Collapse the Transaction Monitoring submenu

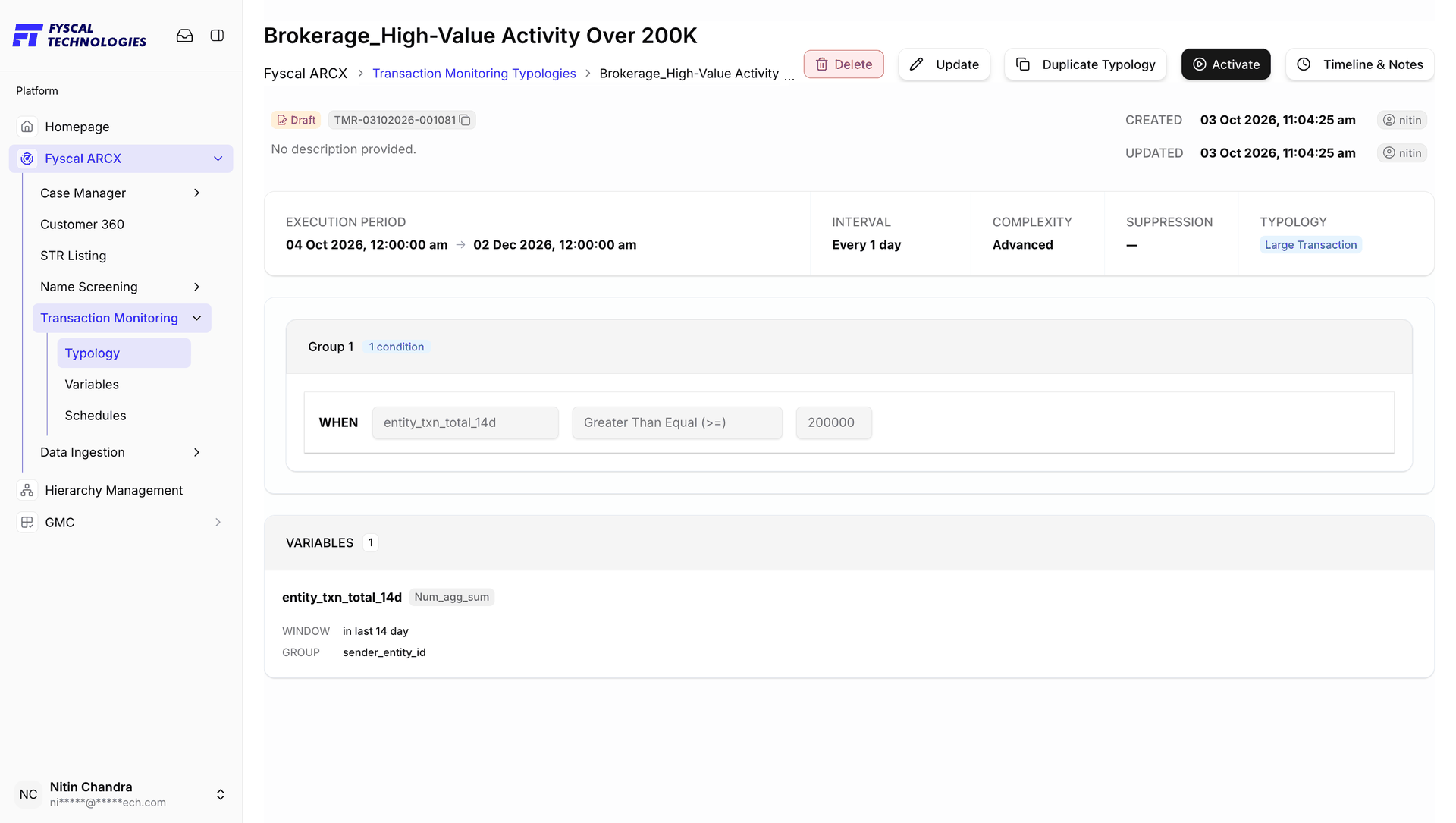coord(197,318)
